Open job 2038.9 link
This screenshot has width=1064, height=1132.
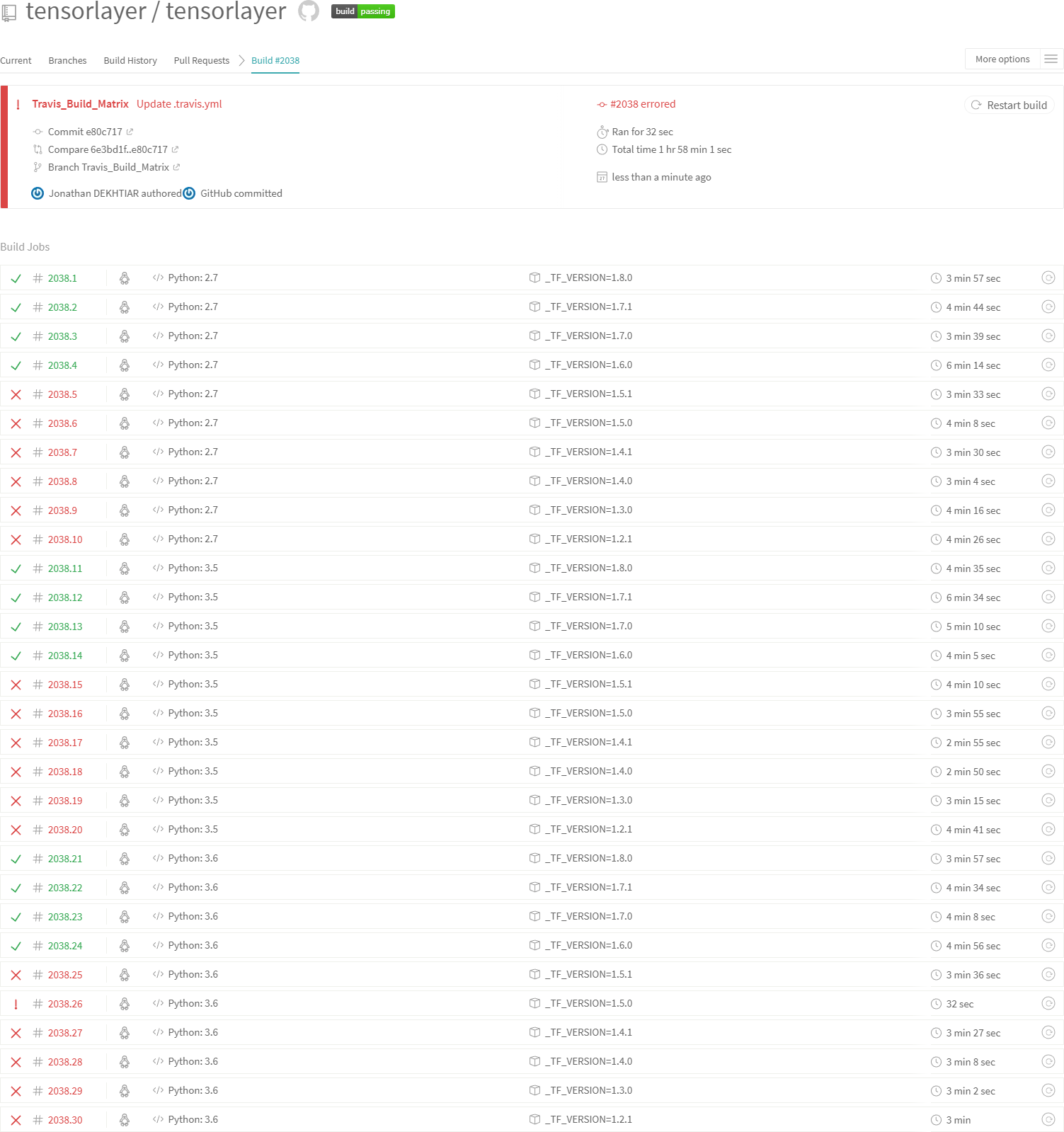62,510
